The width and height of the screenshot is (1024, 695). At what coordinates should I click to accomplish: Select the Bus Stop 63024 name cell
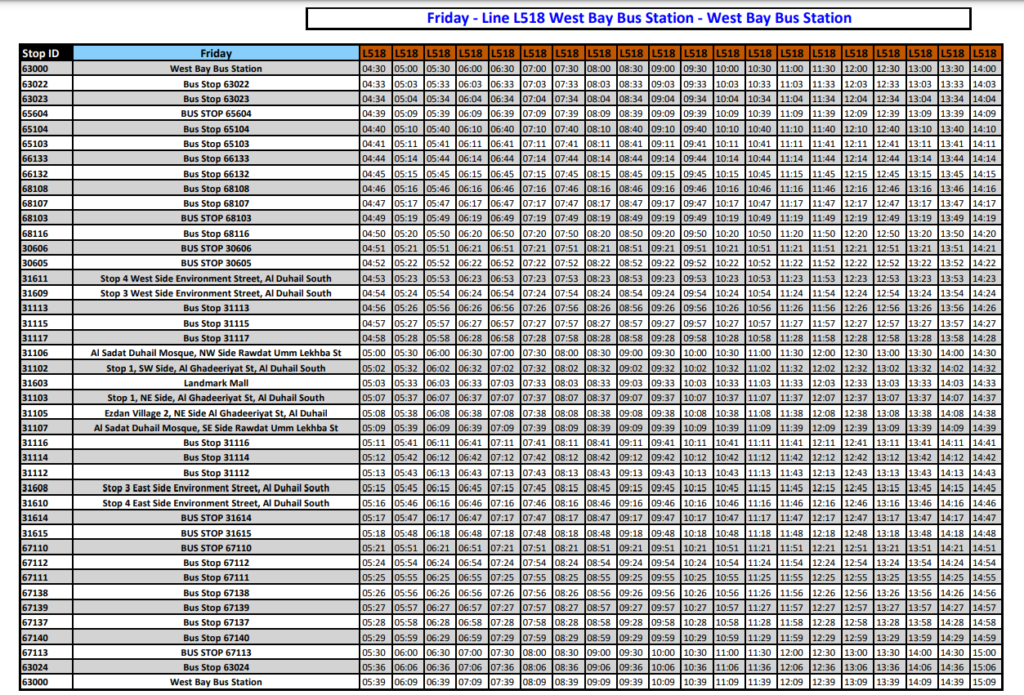coord(215,667)
